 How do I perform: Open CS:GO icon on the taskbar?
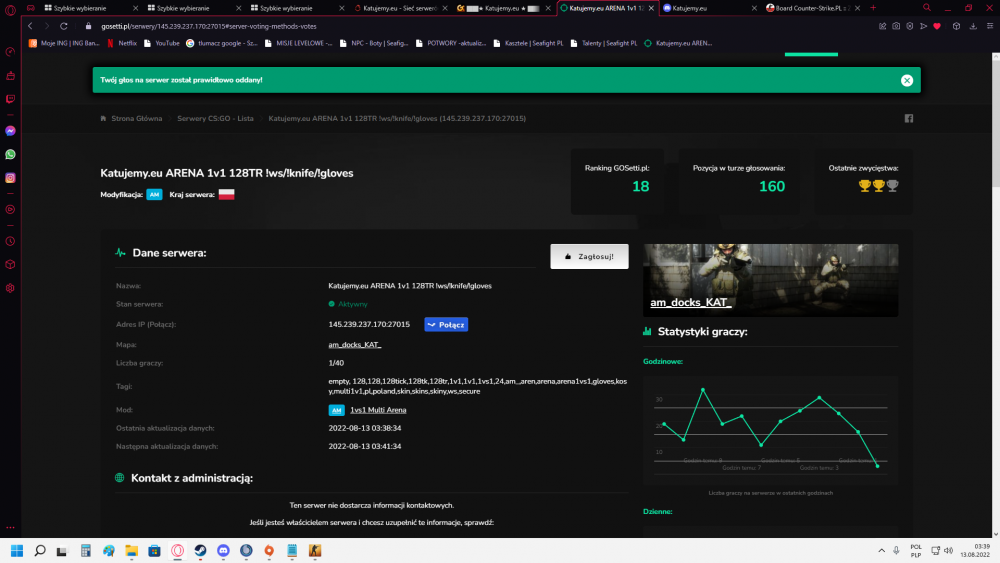click(315, 550)
